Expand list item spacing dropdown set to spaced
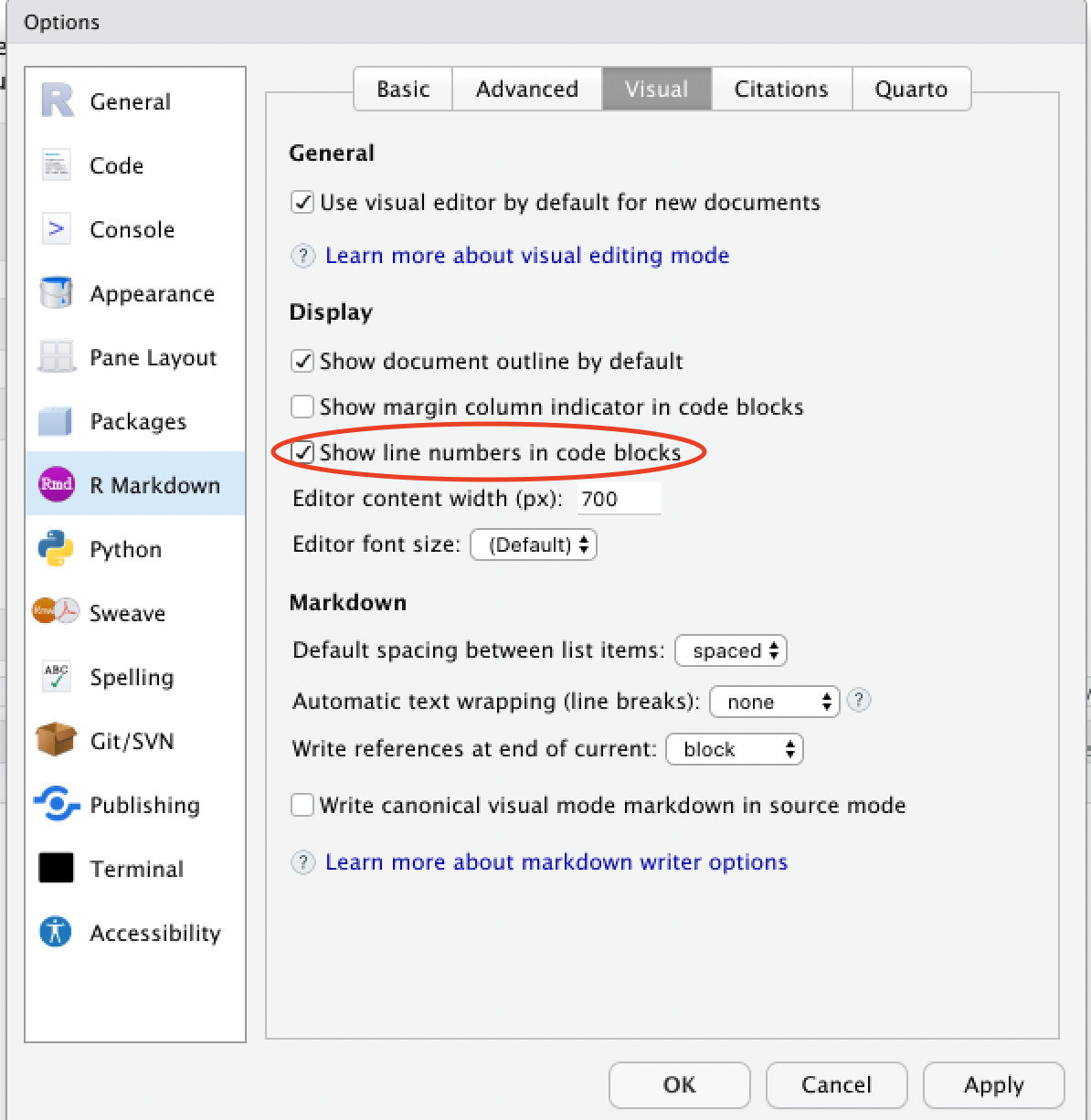Image resolution: width=1091 pixels, height=1120 pixels. (x=731, y=650)
